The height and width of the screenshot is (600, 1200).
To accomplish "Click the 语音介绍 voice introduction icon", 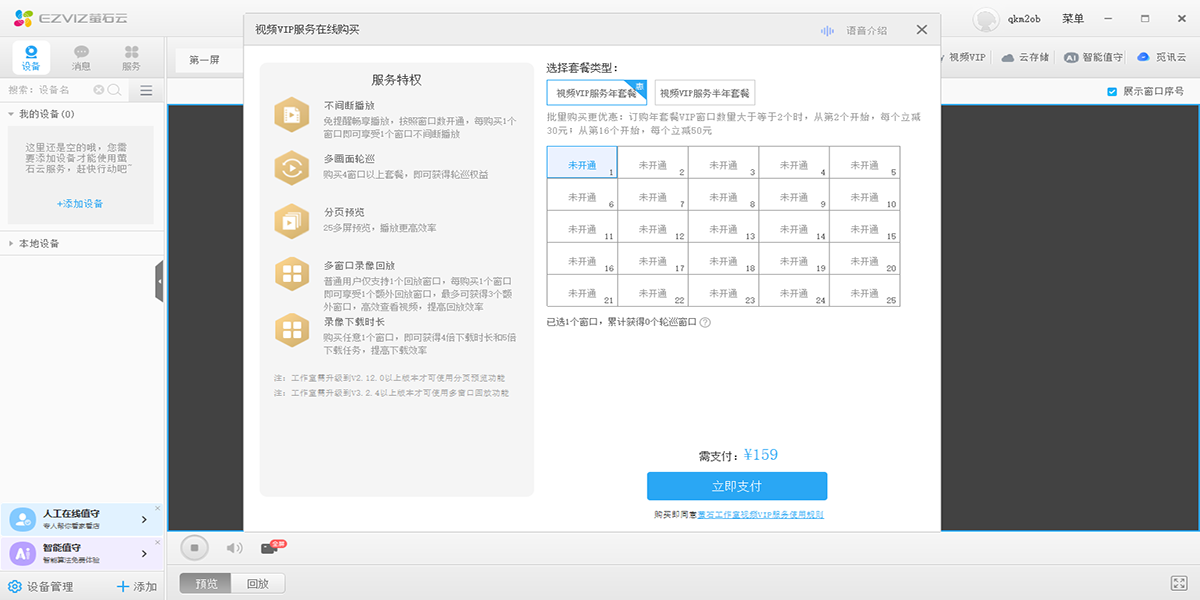I will tap(825, 29).
